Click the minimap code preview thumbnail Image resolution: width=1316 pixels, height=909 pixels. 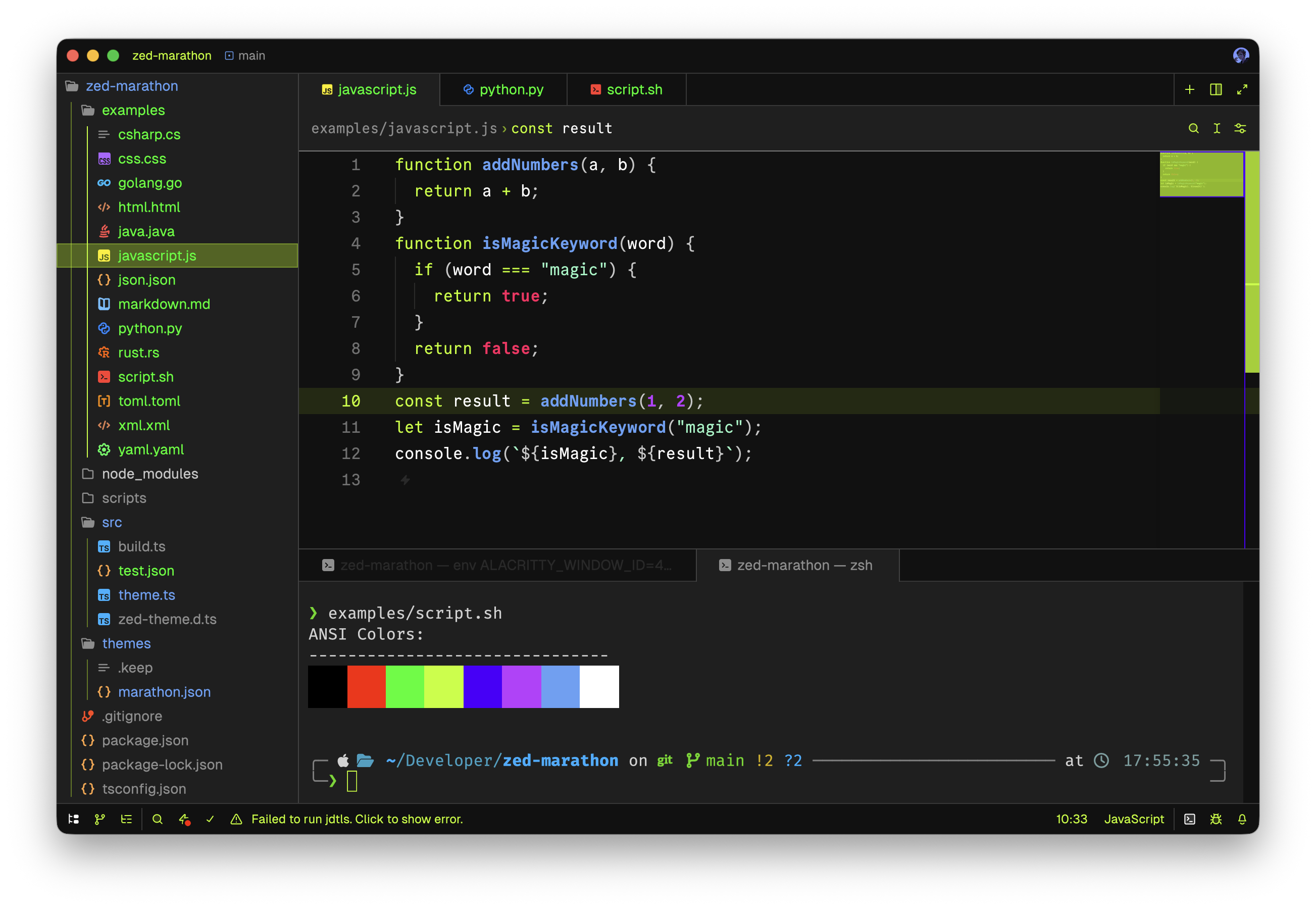[1201, 174]
